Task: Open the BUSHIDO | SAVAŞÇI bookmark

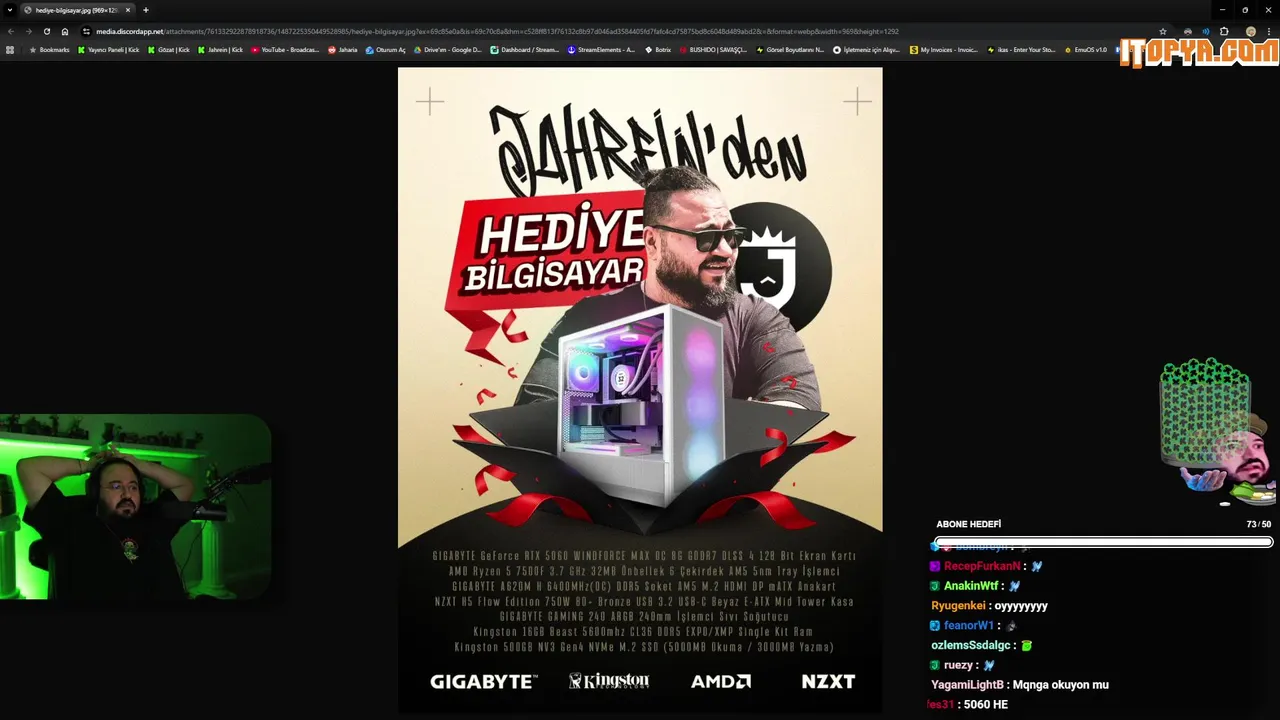Action: 713,49
